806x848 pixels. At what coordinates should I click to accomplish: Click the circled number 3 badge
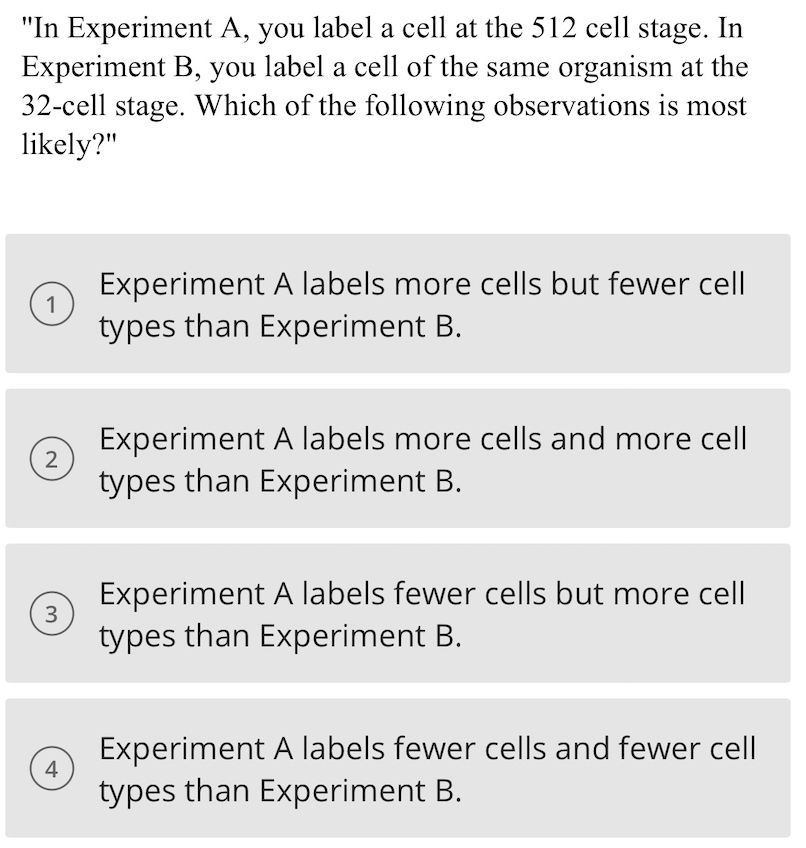[52, 614]
